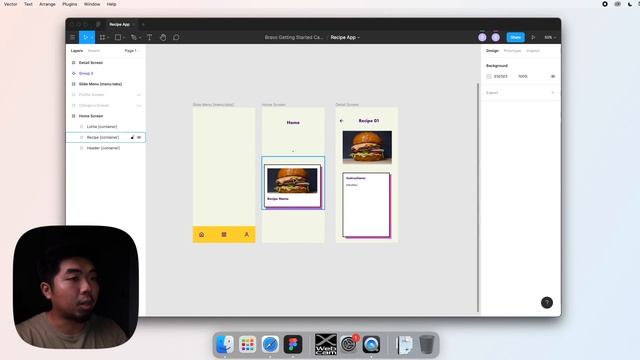Open Safari from the dock
The height and width of the screenshot is (360, 640).
(270, 344)
